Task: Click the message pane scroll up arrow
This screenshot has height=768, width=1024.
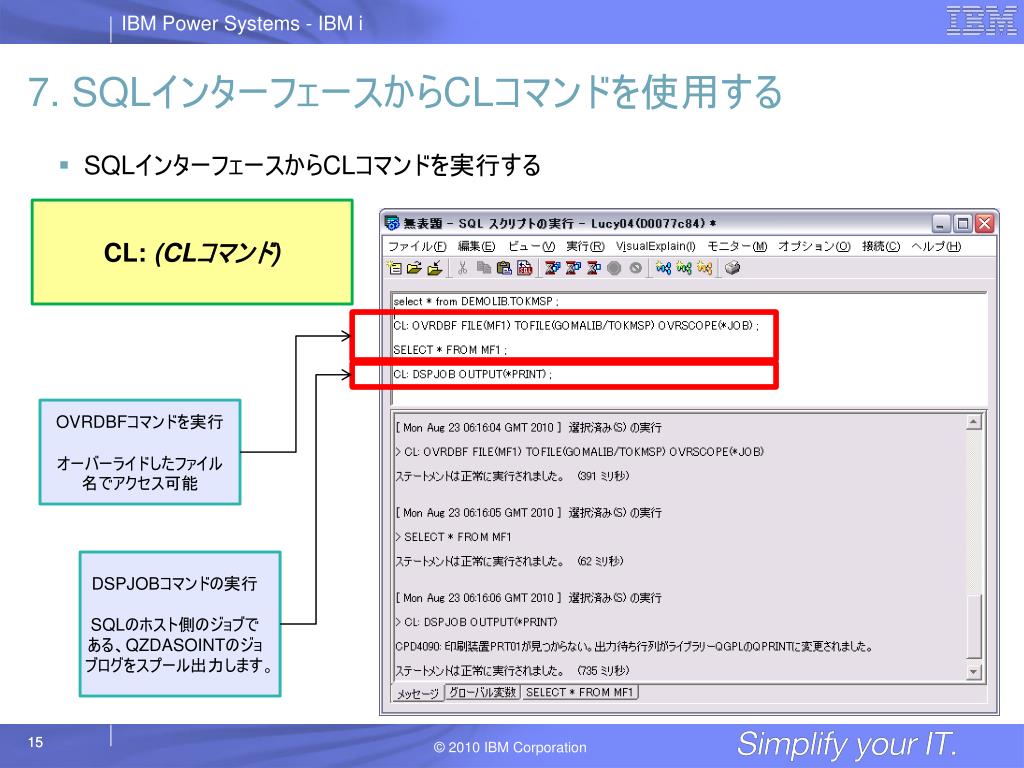Action: [x=973, y=423]
